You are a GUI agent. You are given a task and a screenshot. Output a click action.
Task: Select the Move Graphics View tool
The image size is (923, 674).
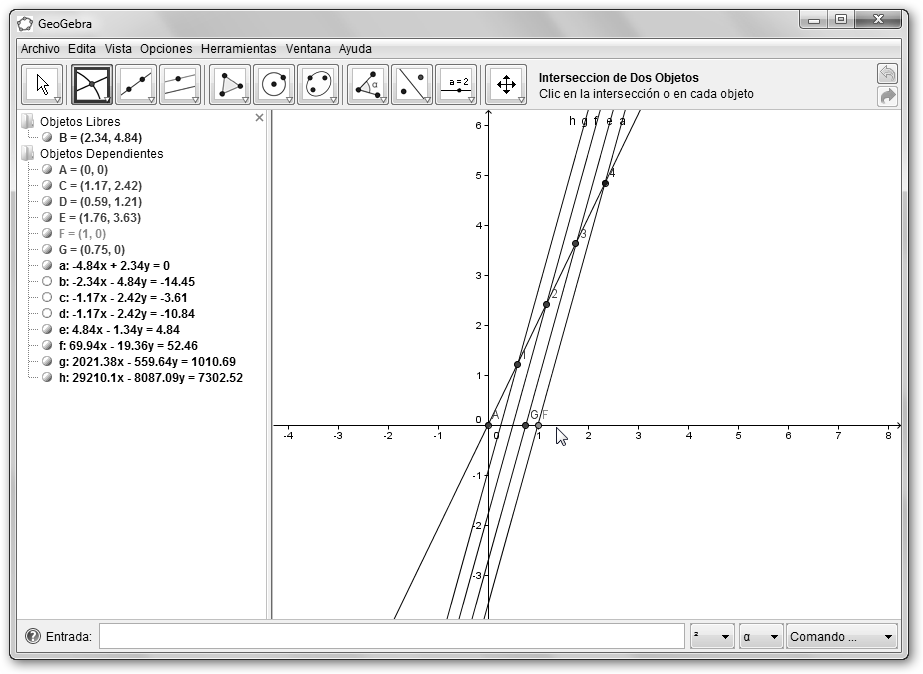[505, 85]
